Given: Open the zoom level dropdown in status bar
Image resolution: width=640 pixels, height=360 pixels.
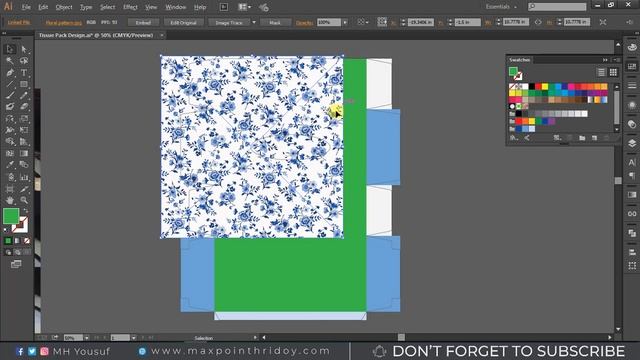Looking at the screenshot, I should (x=87, y=338).
